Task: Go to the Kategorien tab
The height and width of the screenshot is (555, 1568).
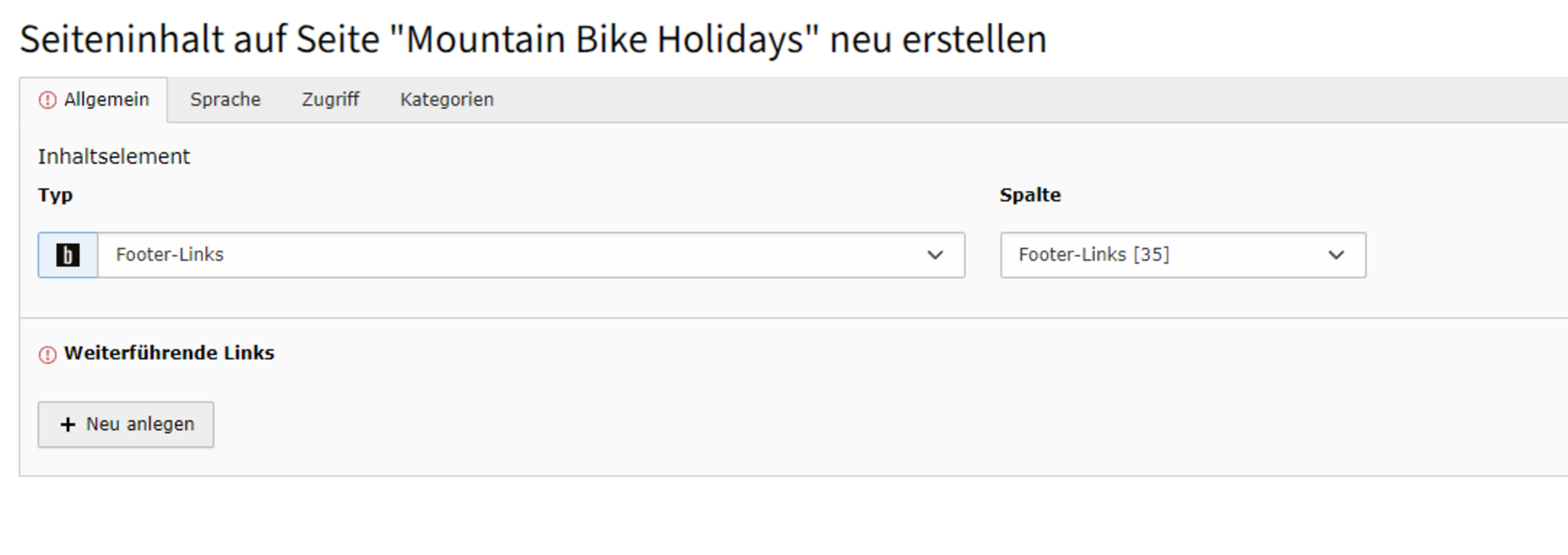Action: 447,100
